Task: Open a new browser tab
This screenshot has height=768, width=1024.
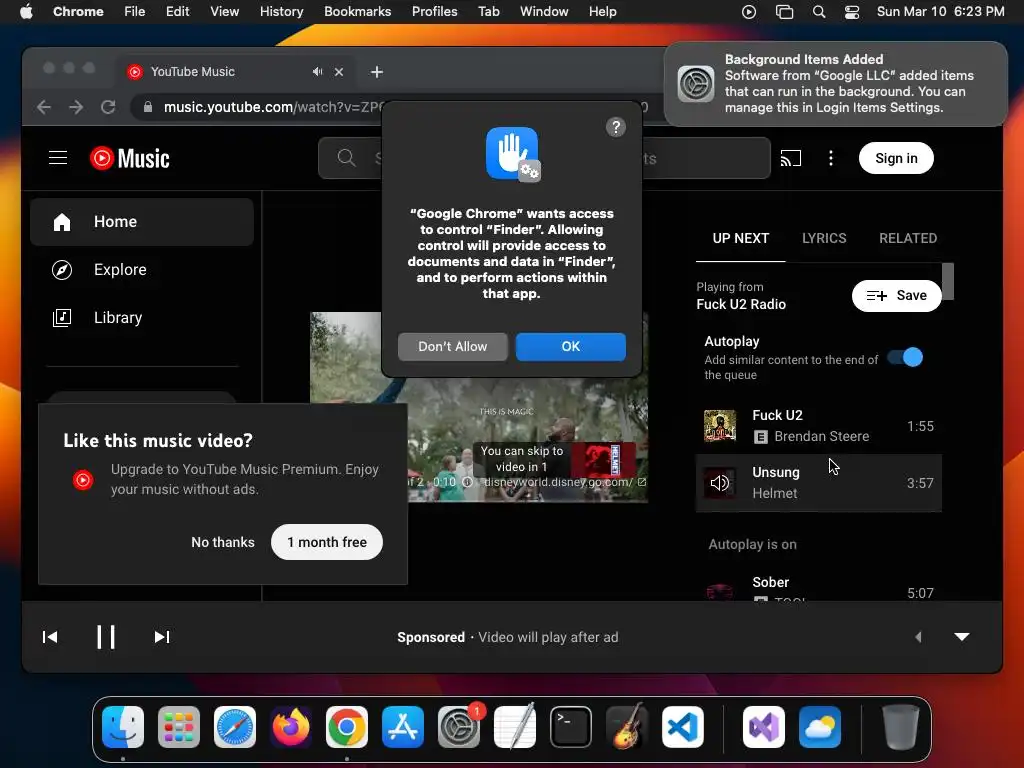Action: click(377, 72)
